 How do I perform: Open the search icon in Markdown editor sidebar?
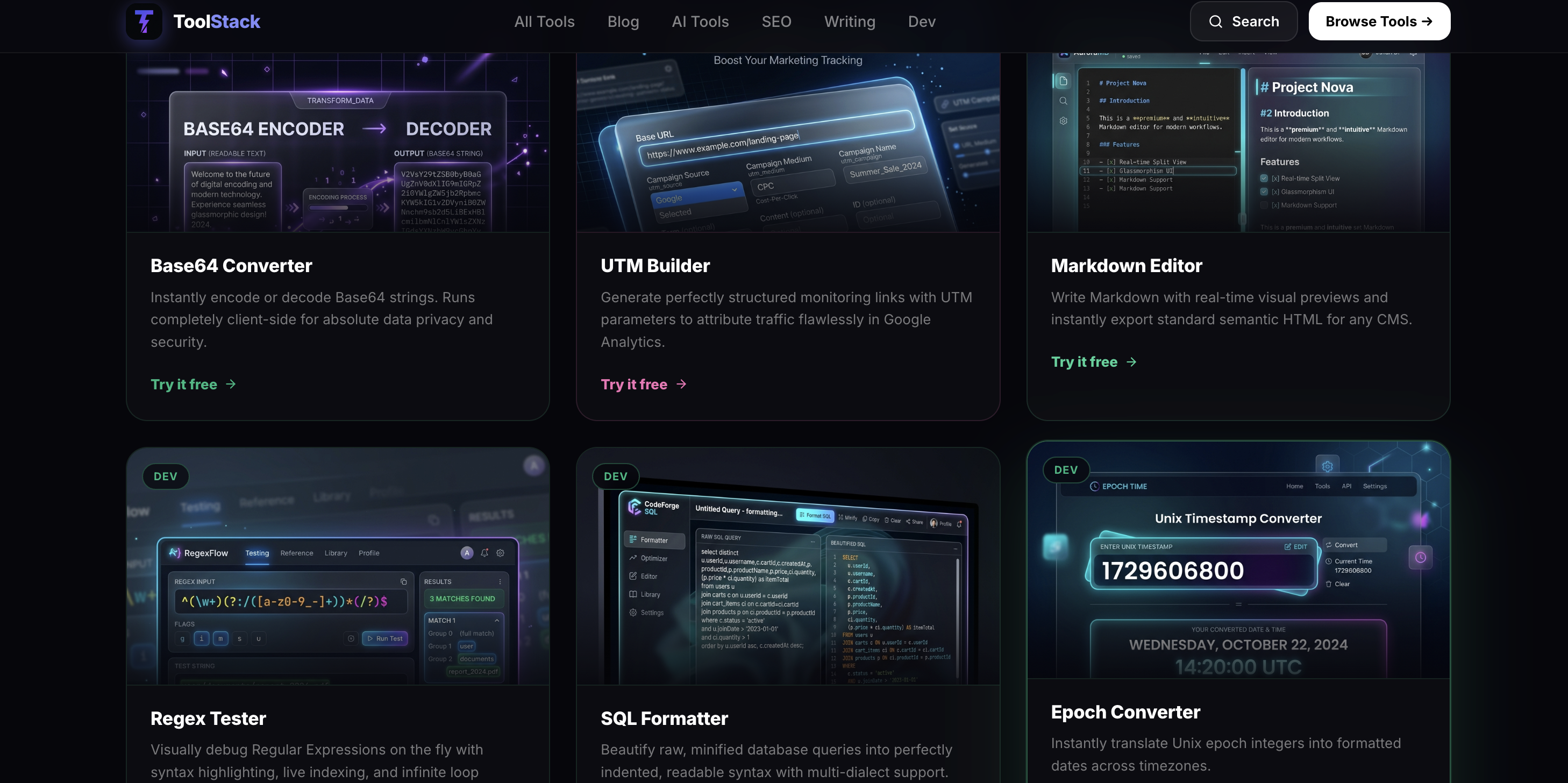coord(1064,101)
